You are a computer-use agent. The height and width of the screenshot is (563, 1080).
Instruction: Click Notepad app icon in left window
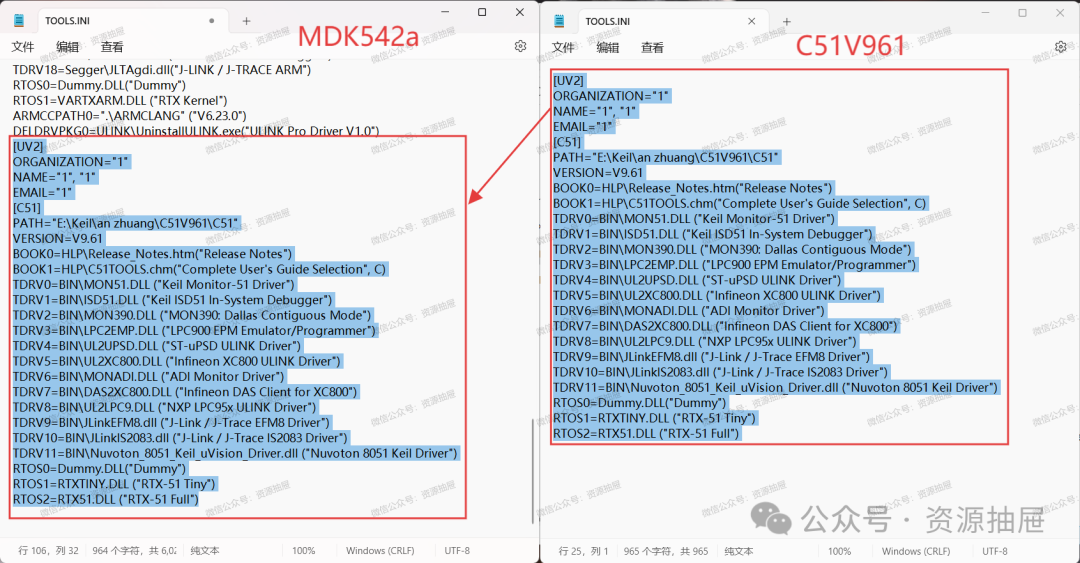point(19,21)
